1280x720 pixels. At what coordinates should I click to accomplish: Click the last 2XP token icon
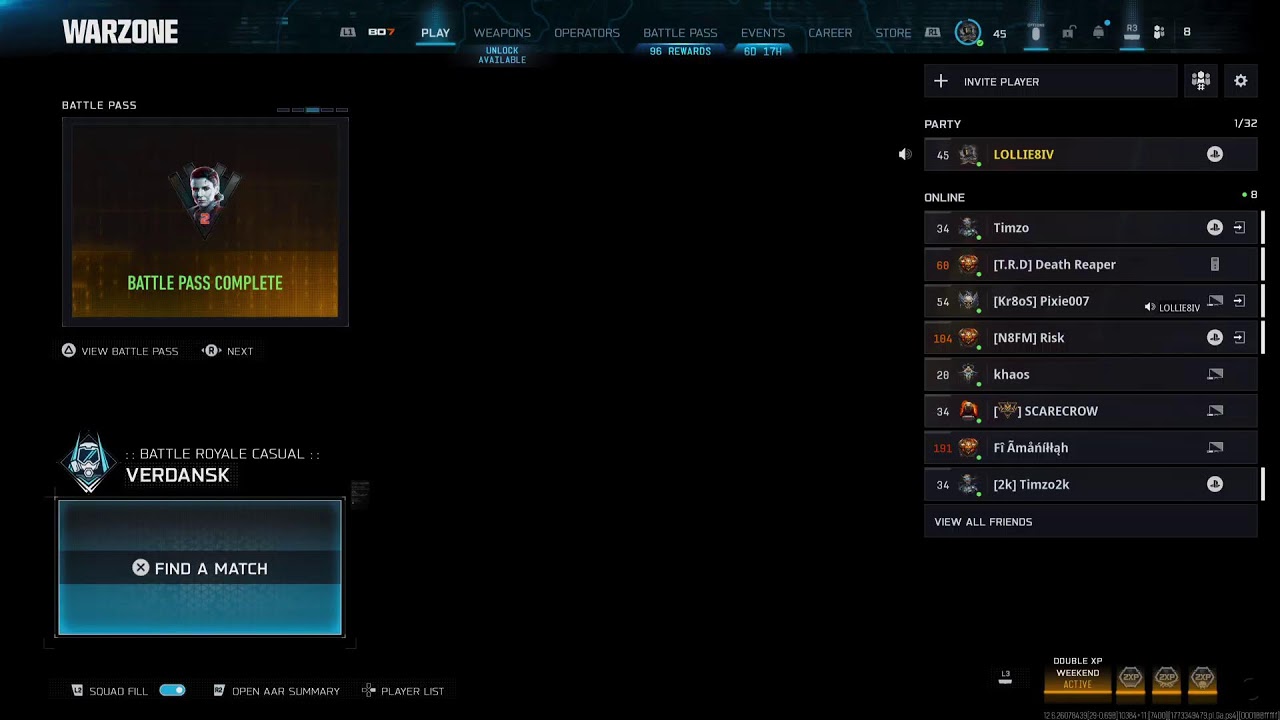(x=1202, y=679)
